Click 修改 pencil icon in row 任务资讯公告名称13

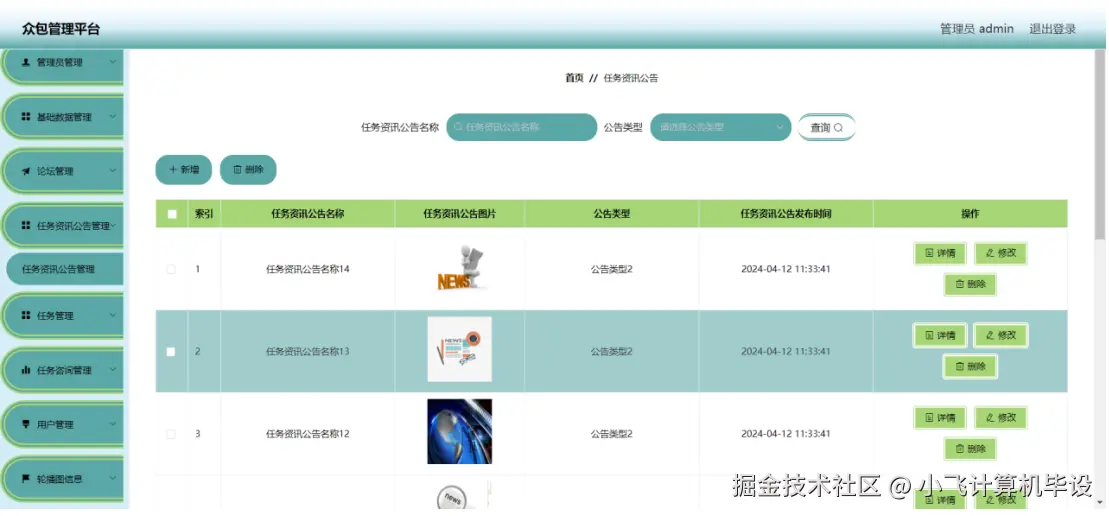pos(990,335)
